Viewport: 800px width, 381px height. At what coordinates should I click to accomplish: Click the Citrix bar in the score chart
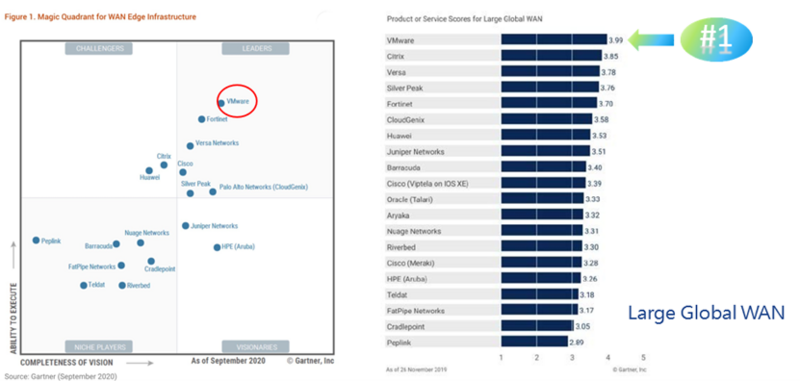552,56
